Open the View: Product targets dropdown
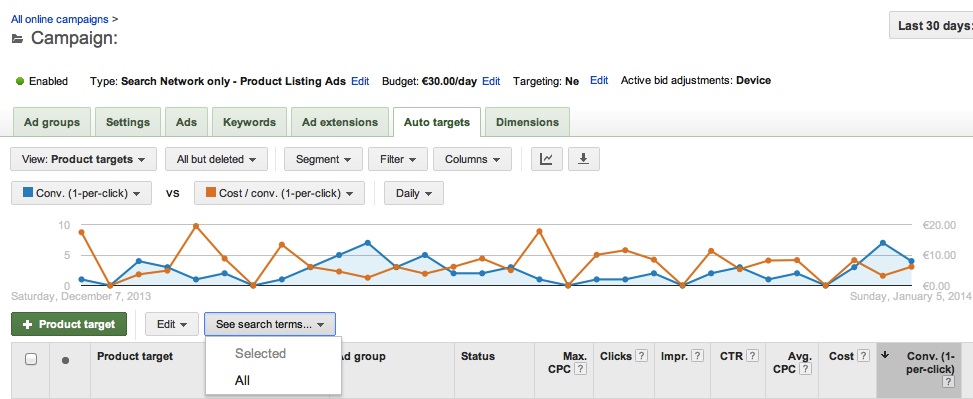 pos(84,159)
